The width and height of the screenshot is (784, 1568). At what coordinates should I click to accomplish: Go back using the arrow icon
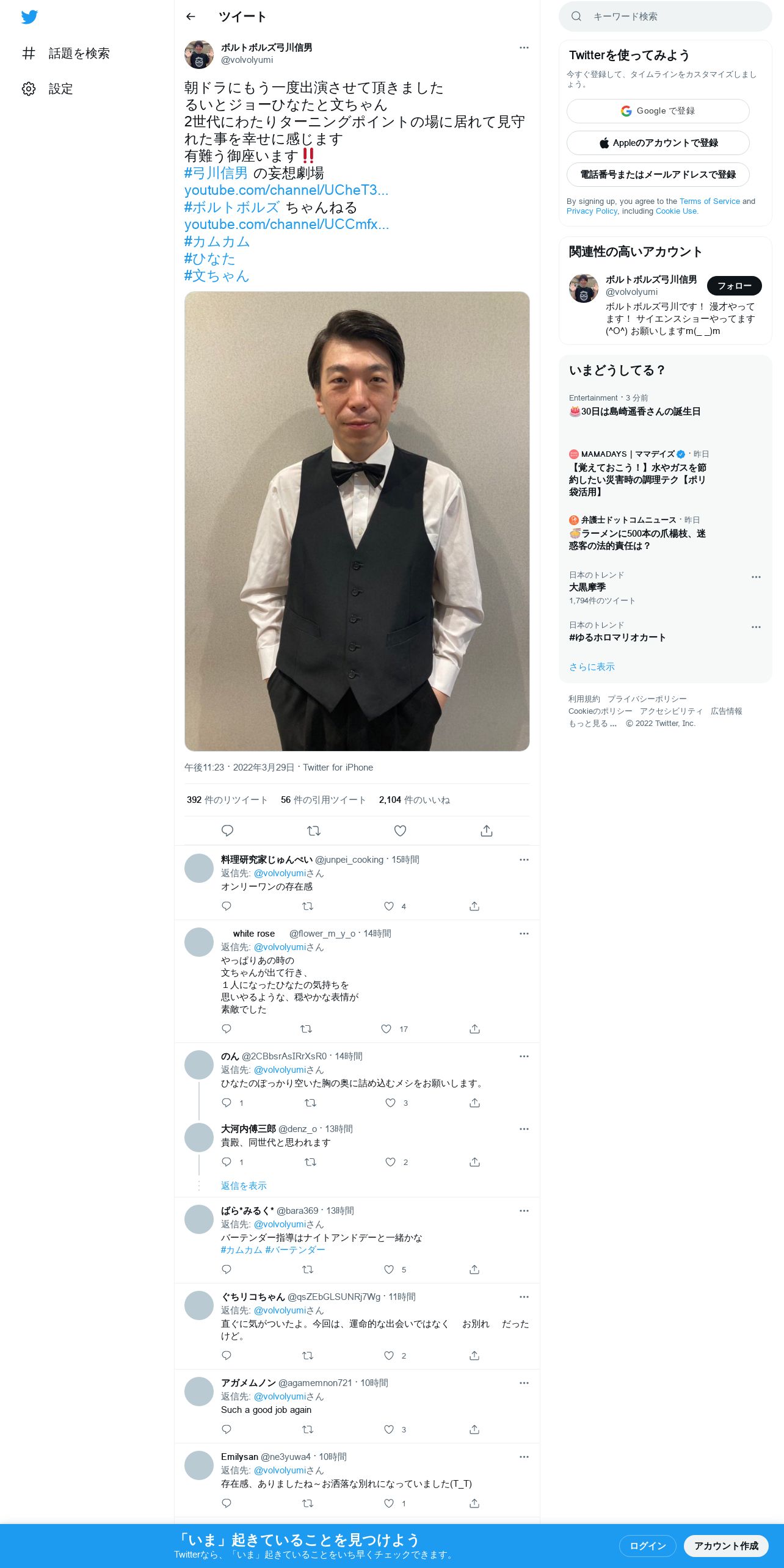click(x=191, y=16)
